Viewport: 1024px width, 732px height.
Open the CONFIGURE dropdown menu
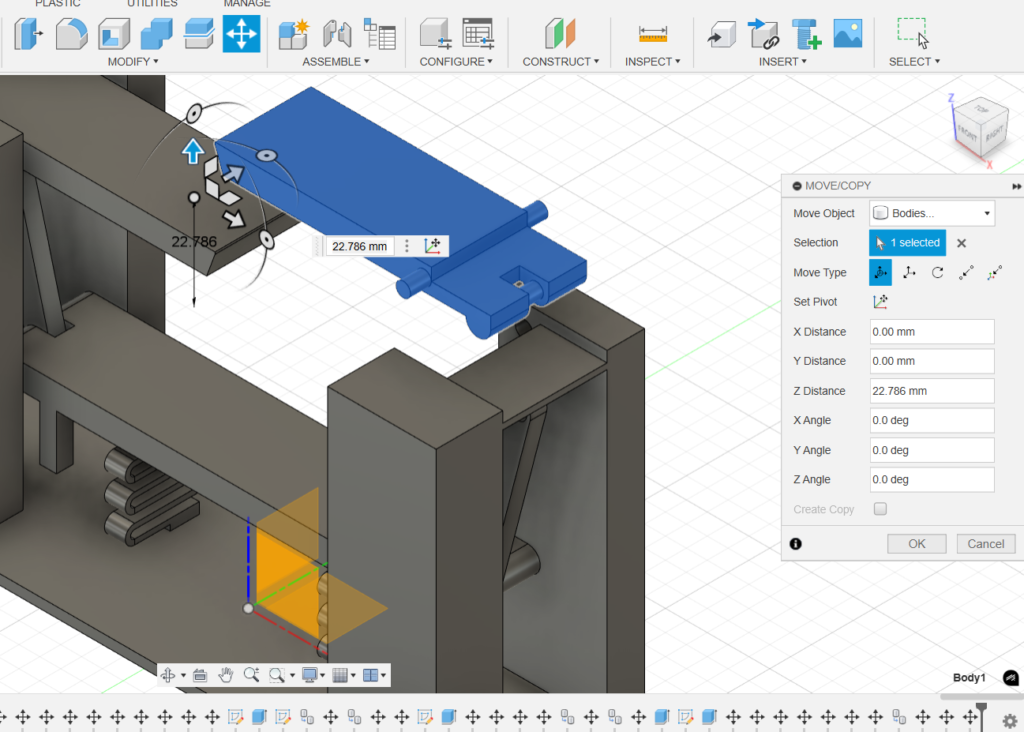(456, 61)
